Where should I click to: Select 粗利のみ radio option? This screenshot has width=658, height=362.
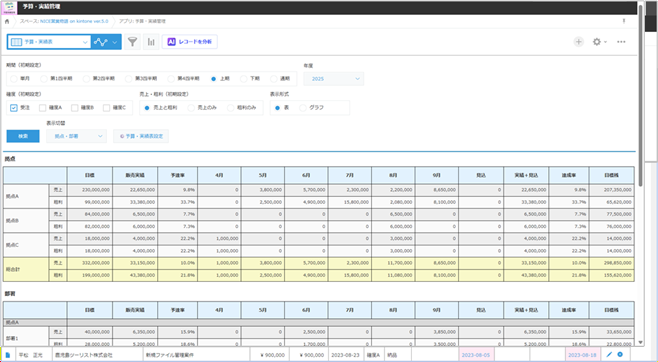230,108
